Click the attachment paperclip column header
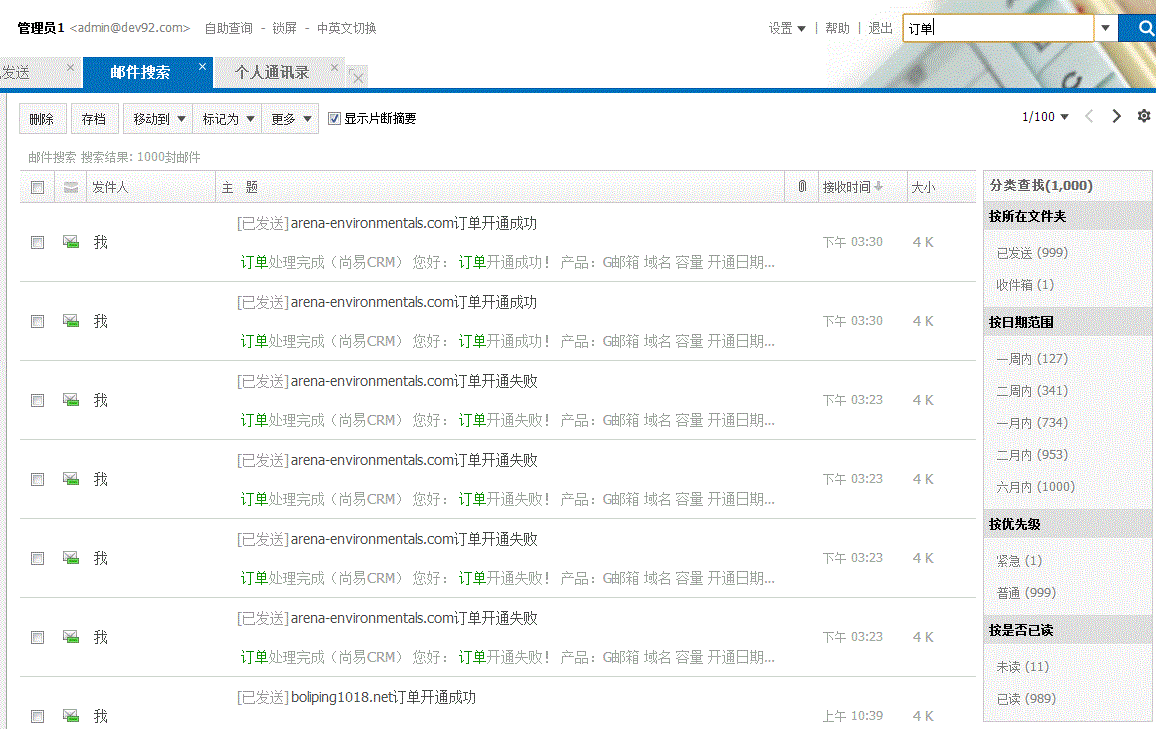This screenshot has height=729, width=1156. pyautogui.click(x=801, y=187)
